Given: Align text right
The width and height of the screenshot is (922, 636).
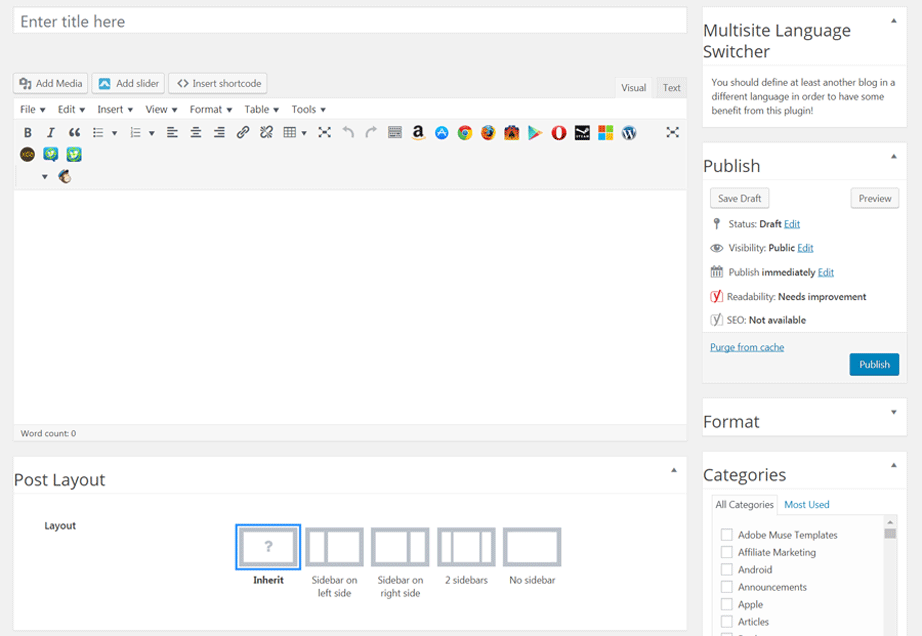Looking at the screenshot, I should coord(219,133).
